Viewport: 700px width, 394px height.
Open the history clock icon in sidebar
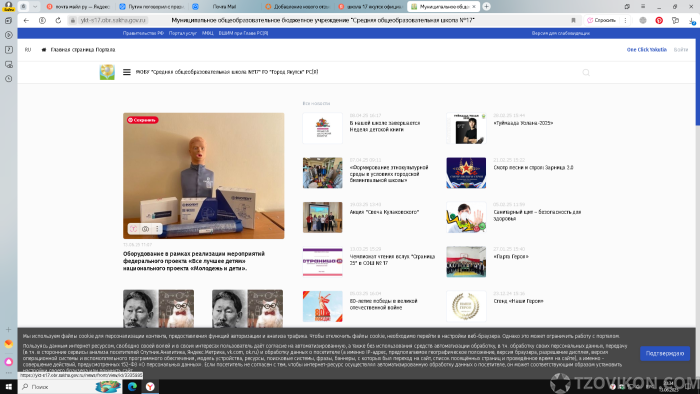coord(8,79)
